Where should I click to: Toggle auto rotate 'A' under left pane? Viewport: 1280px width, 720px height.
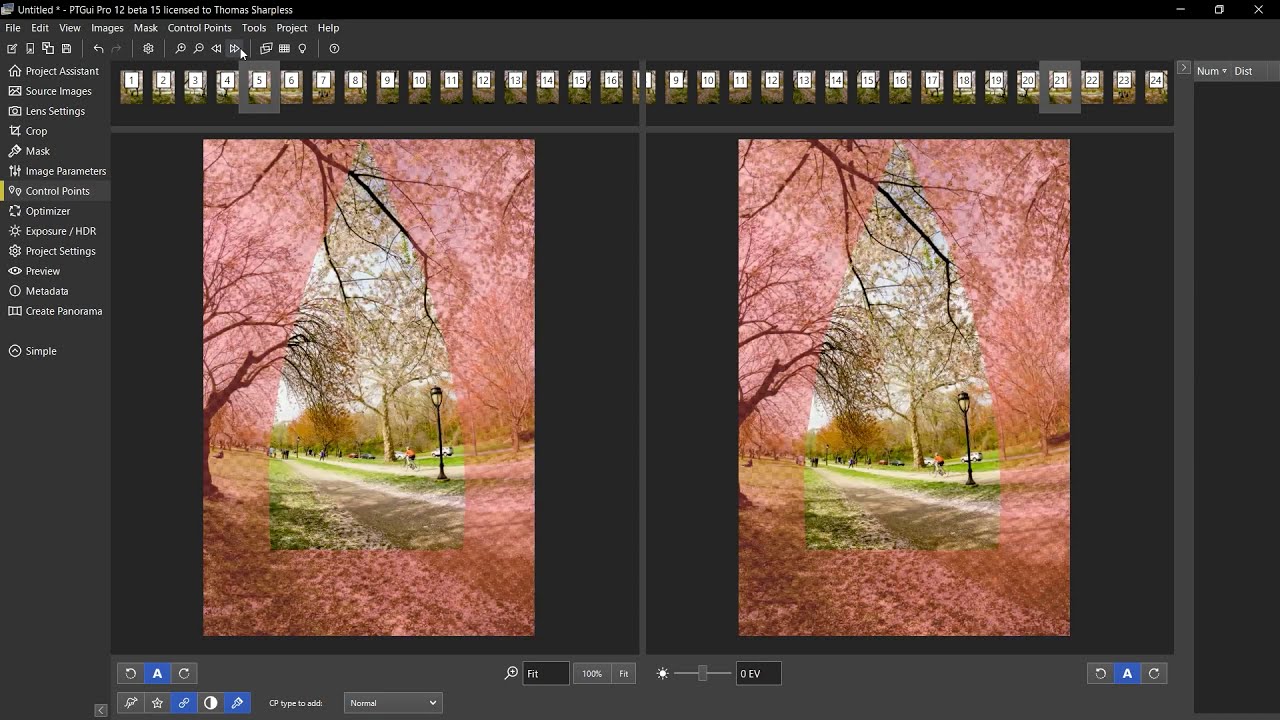pos(157,673)
